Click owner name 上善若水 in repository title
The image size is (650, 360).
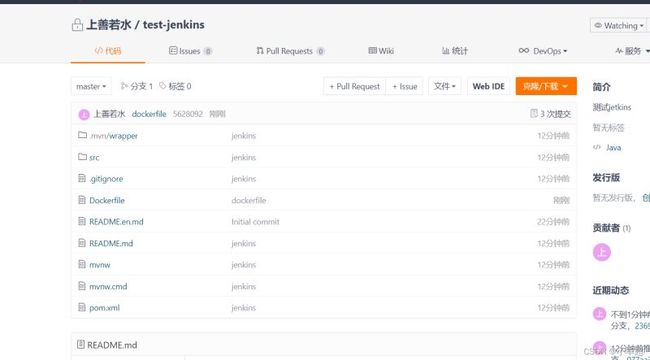tap(108, 25)
